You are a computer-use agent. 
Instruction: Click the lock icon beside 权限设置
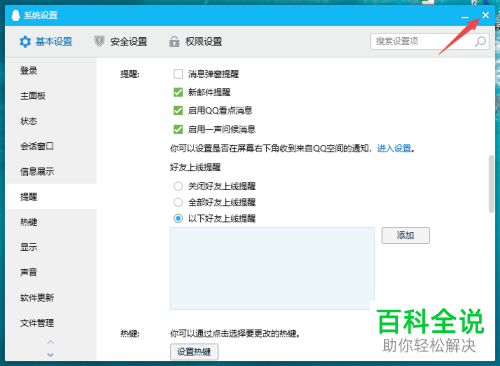174,42
